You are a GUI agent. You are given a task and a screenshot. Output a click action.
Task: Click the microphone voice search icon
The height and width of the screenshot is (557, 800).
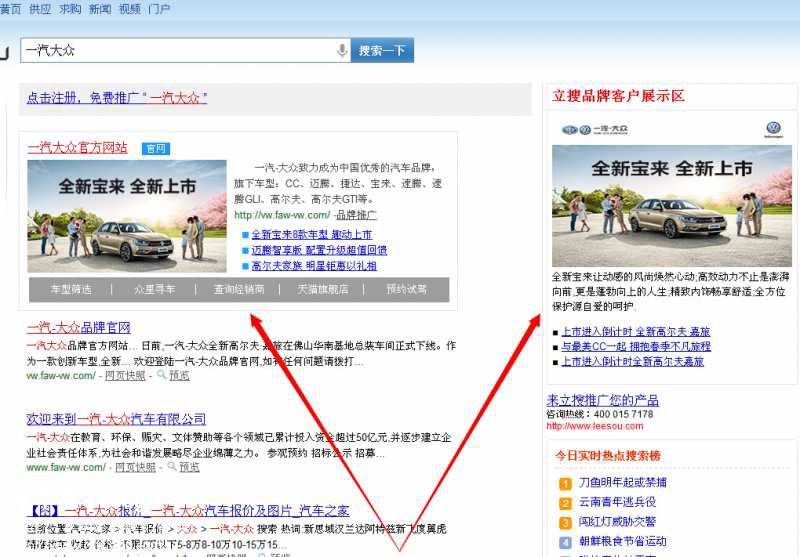pyautogui.click(x=342, y=50)
